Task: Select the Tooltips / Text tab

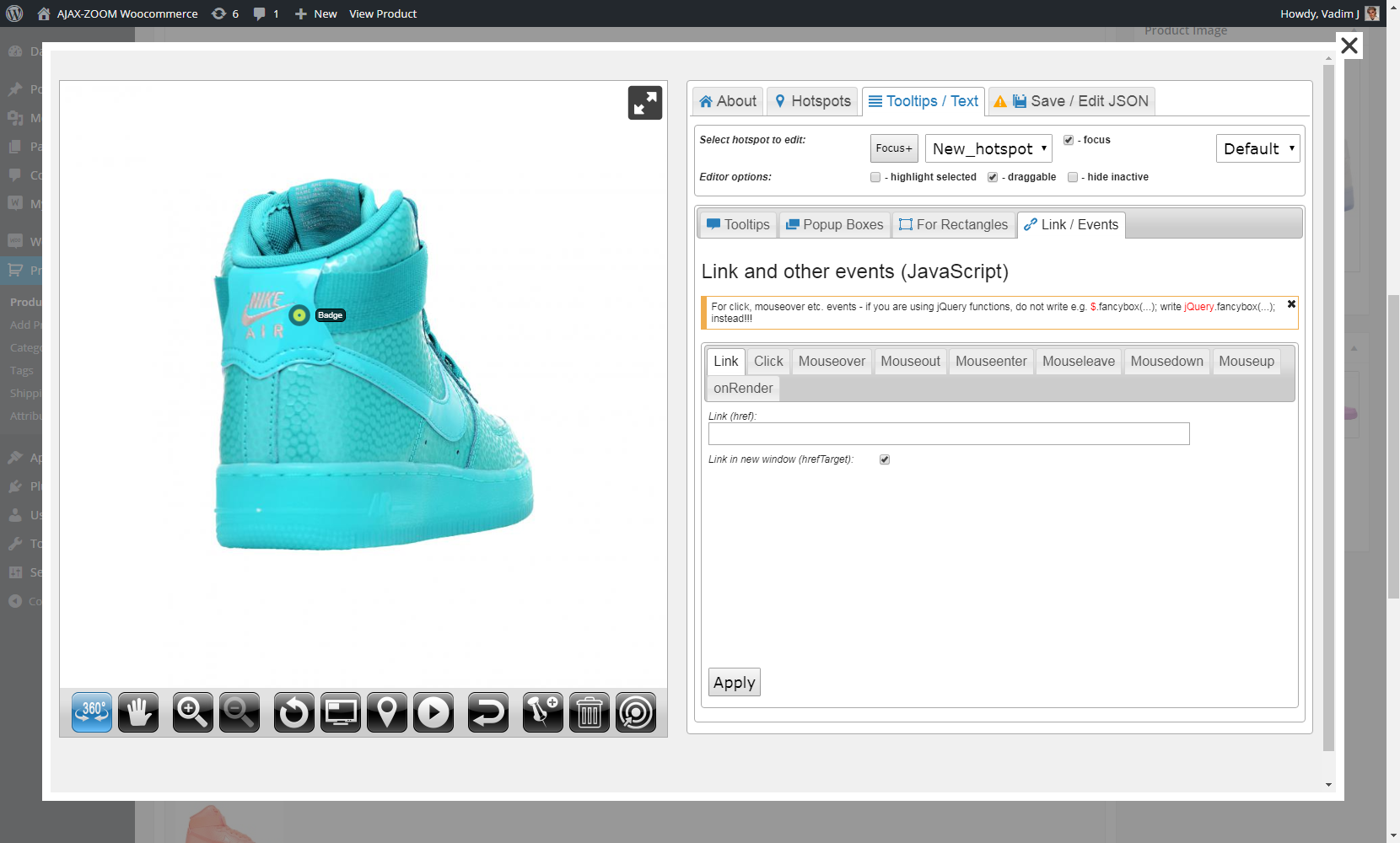Action: [x=923, y=101]
